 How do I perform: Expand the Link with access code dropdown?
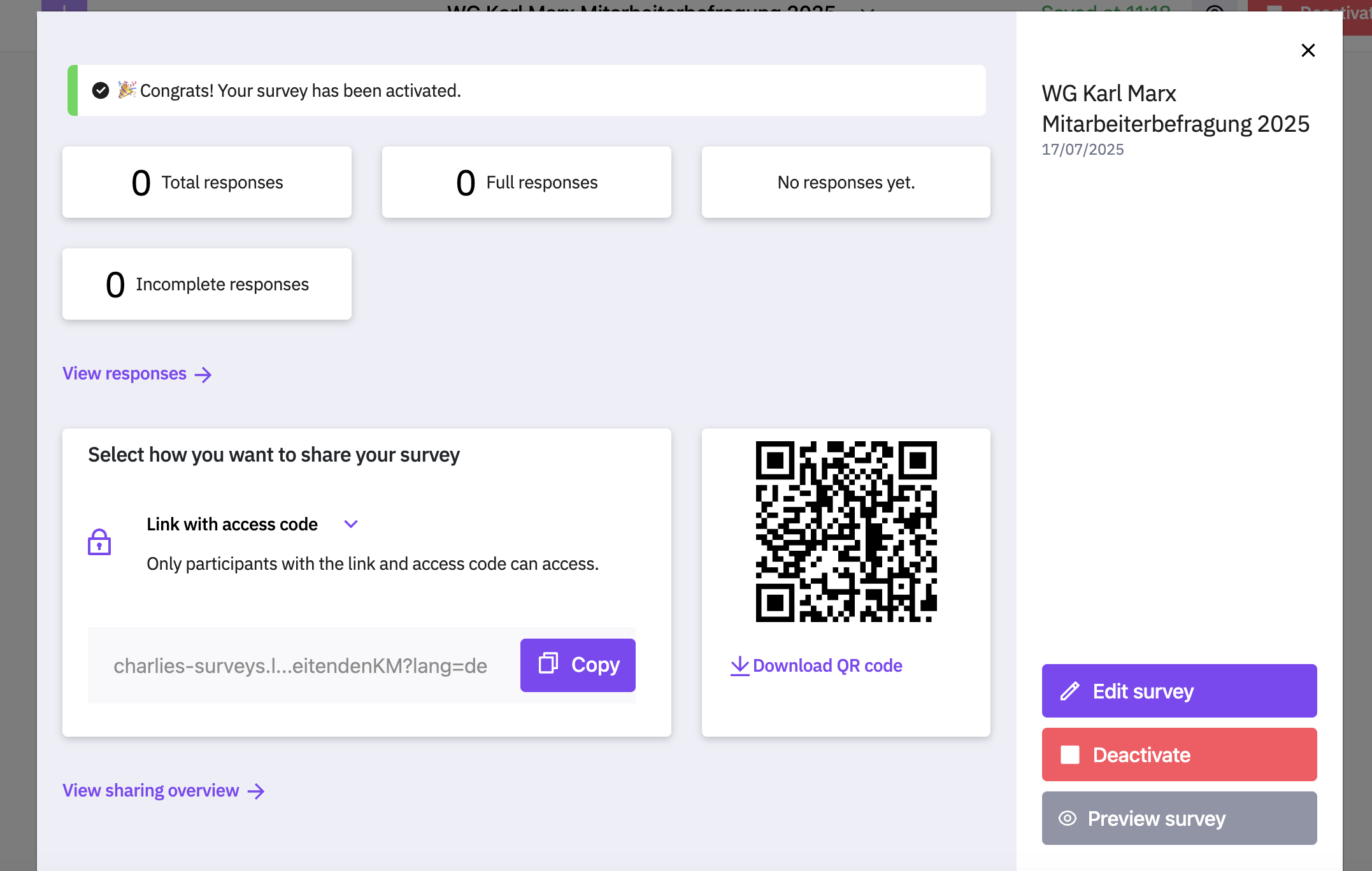(x=350, y=524)
